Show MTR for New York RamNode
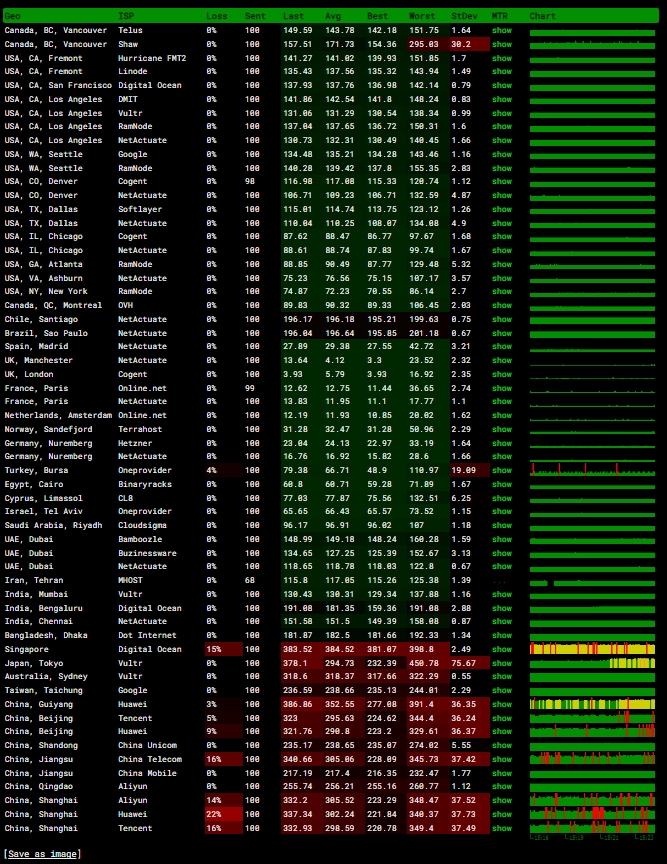 coord(502,291)
